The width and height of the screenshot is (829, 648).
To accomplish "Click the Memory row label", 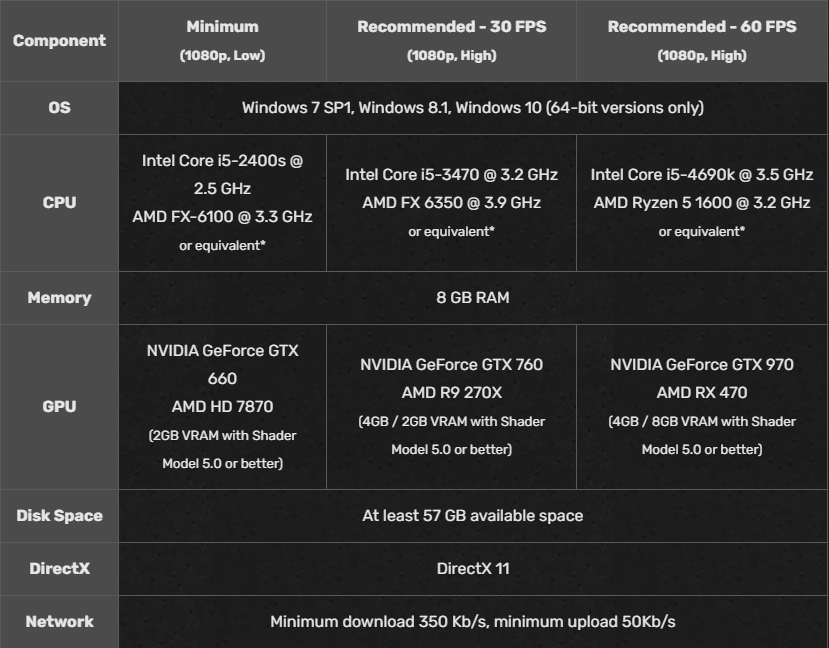I will pyautogui.click(x=59, y=297).
